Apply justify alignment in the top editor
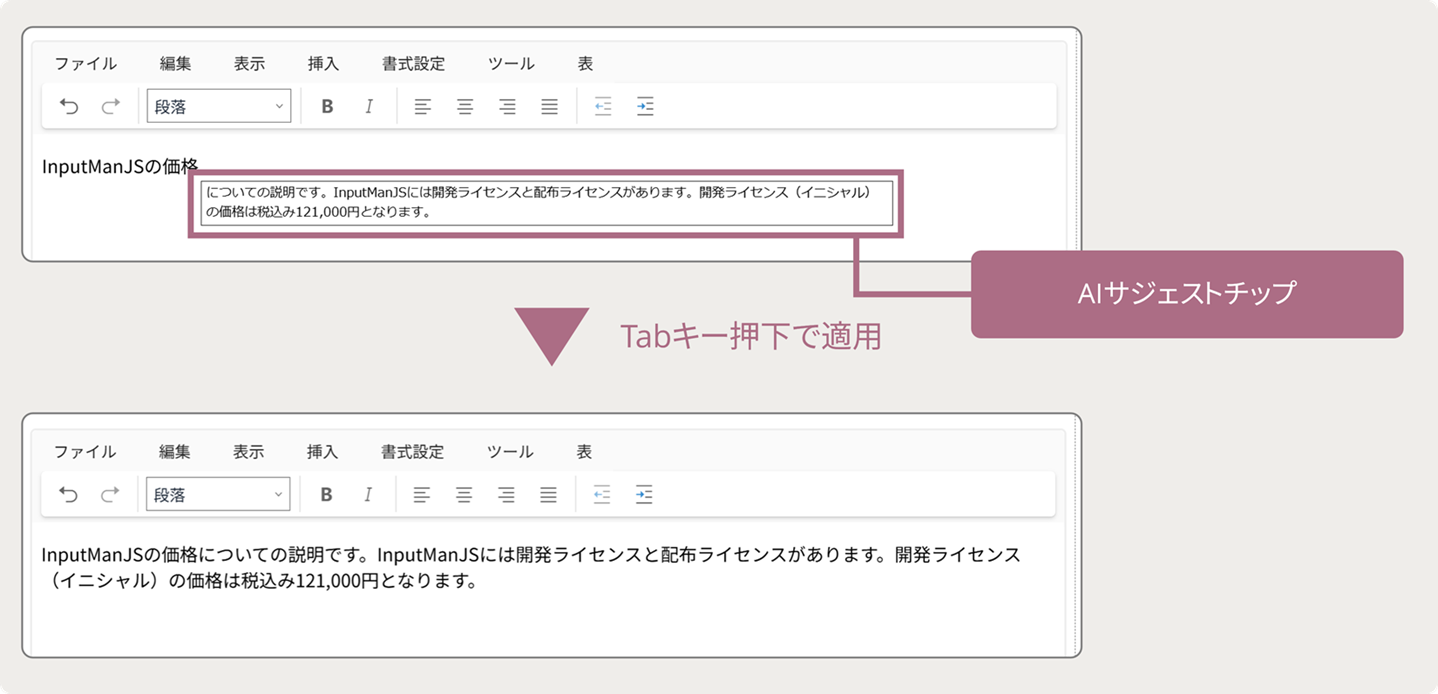Viewport: 1438px width, 694px height. click(549, 106)
